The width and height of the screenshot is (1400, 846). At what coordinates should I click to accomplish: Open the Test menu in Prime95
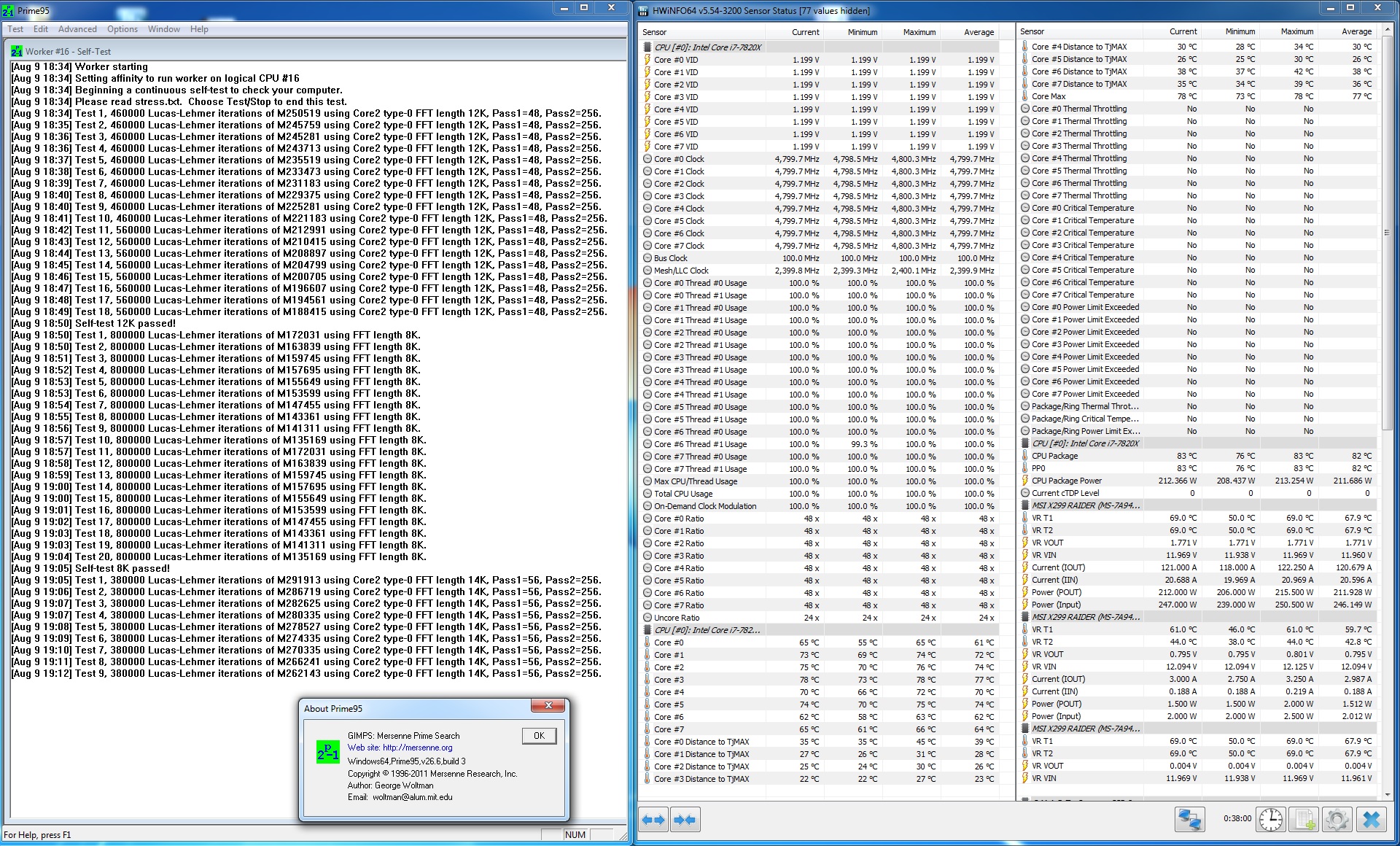[15, 29]
